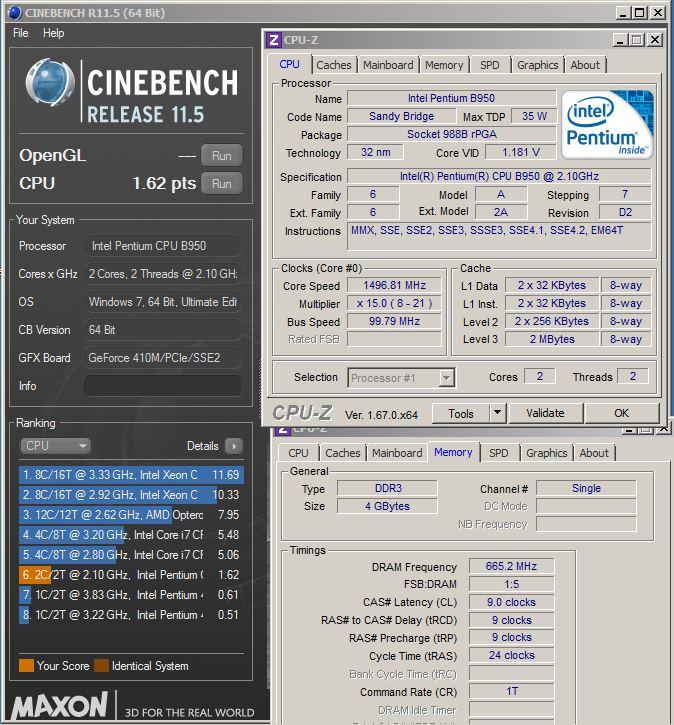Click the OK button in CPU-Z

tap(621, 413)
